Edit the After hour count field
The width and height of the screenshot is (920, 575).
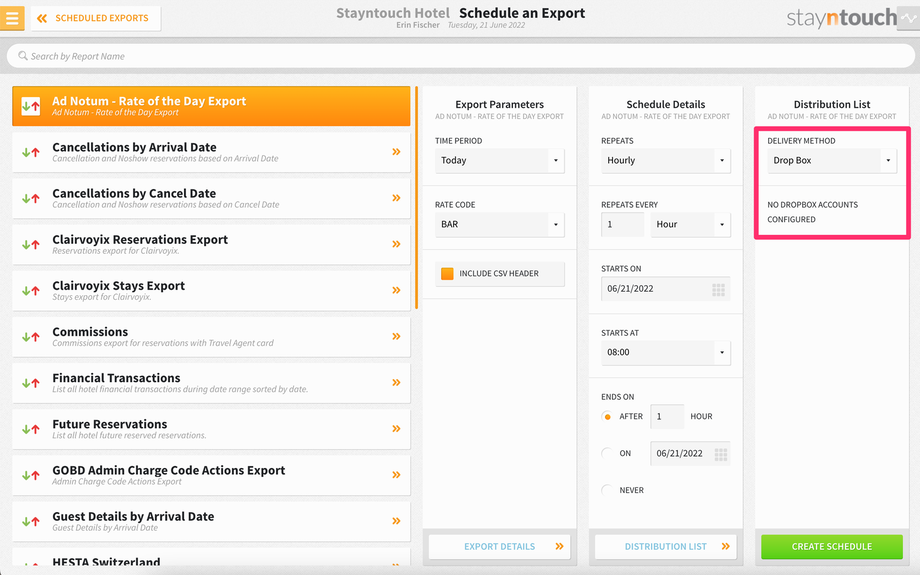667,417
